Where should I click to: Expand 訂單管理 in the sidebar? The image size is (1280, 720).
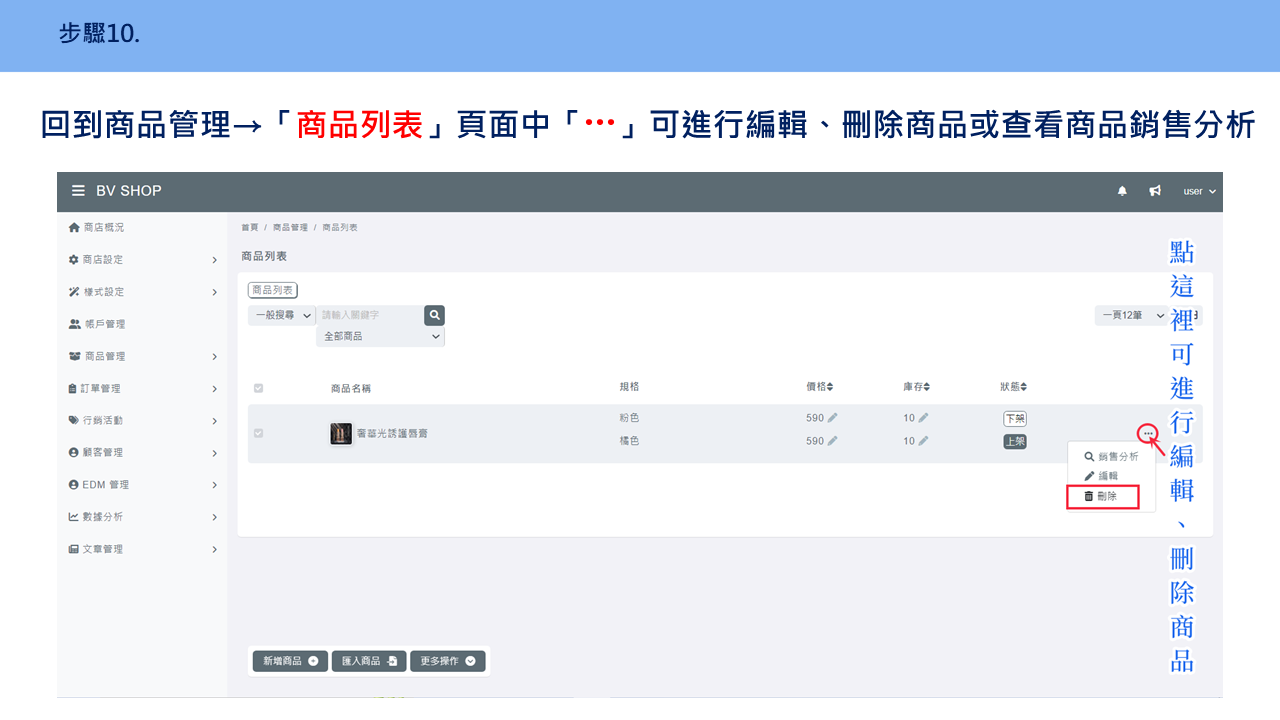pyautogui.click(x=142, y=388)
